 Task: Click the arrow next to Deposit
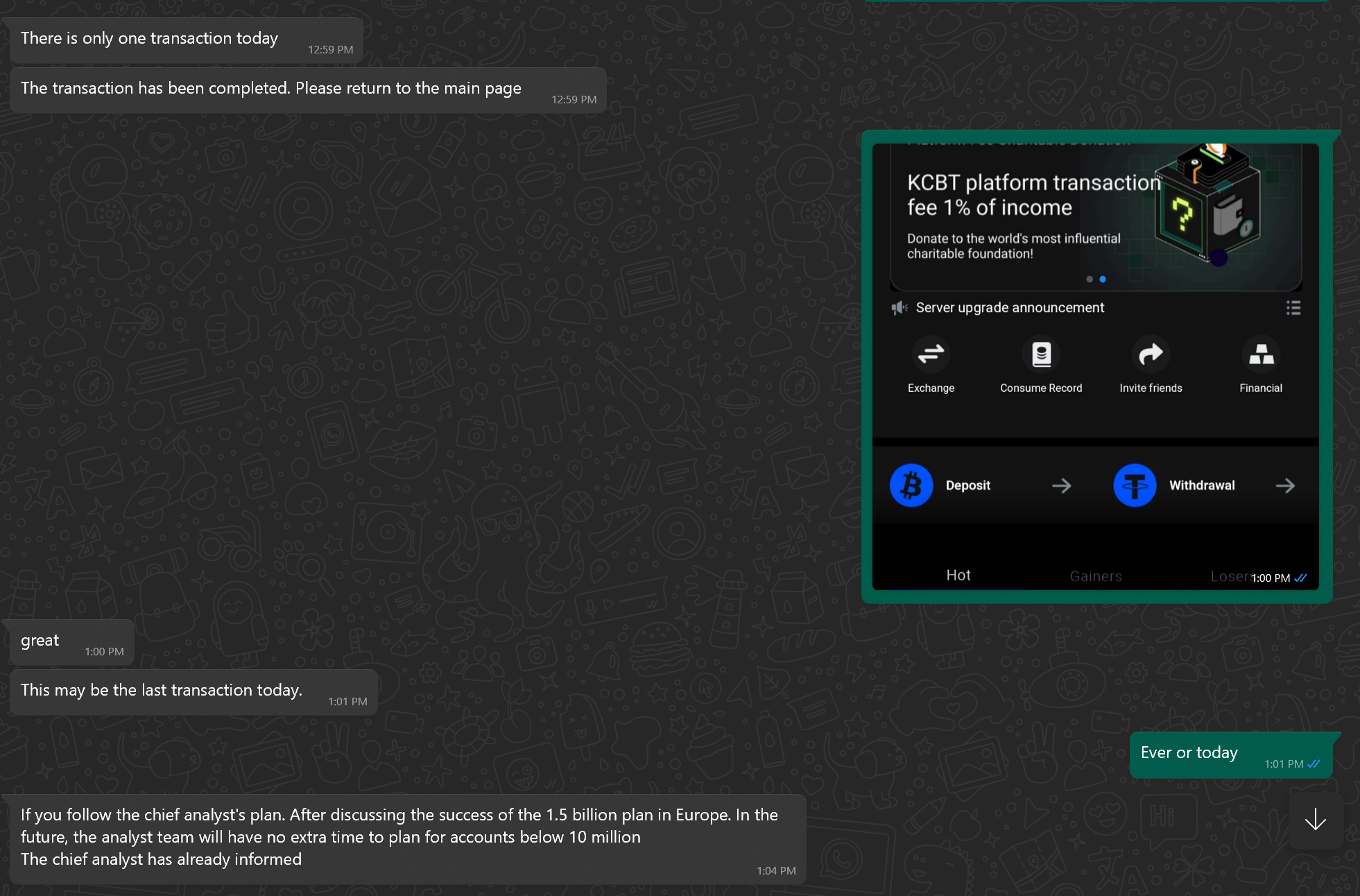(1061, 485)
